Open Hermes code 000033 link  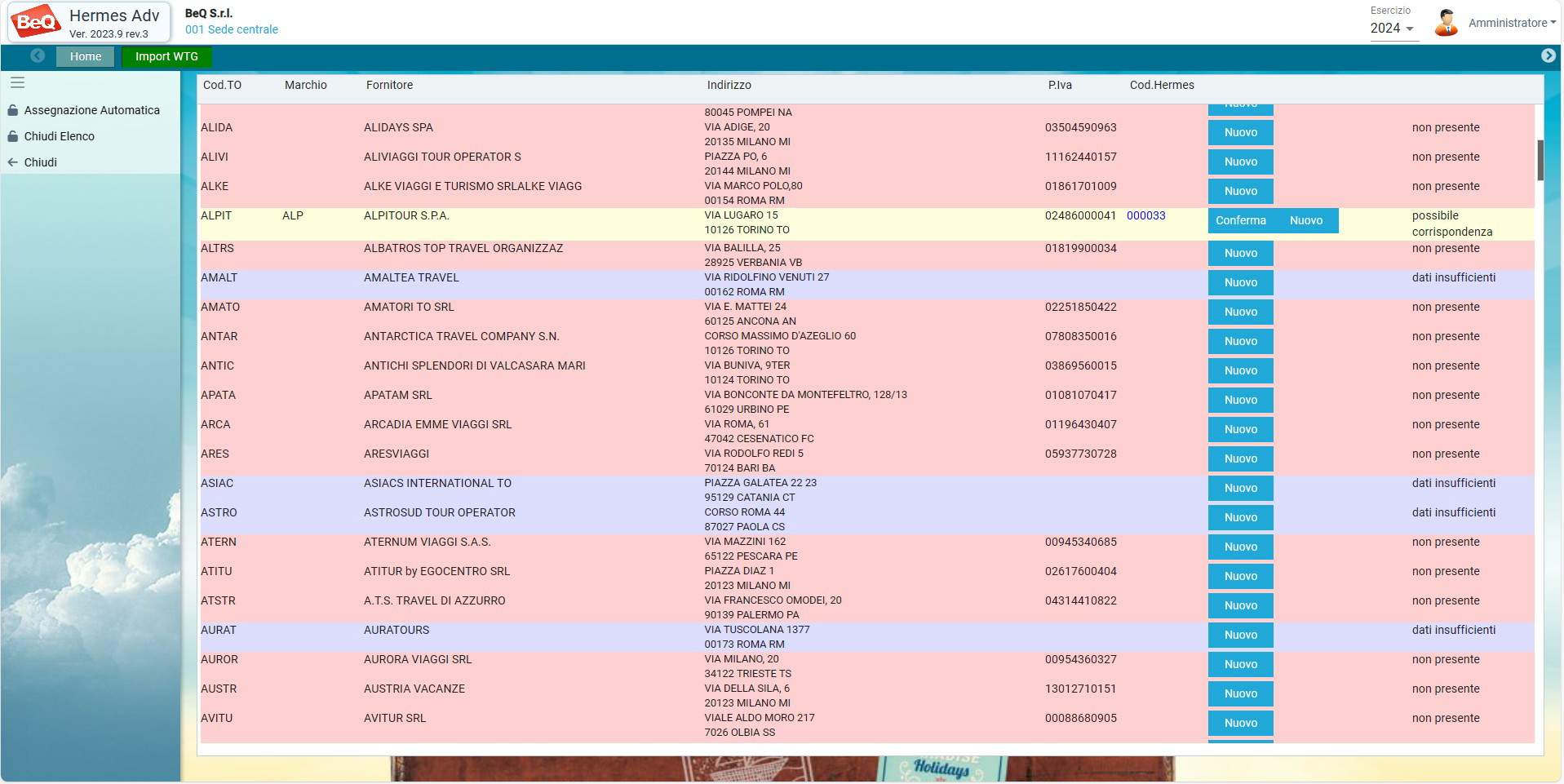tap(1145, 215)
